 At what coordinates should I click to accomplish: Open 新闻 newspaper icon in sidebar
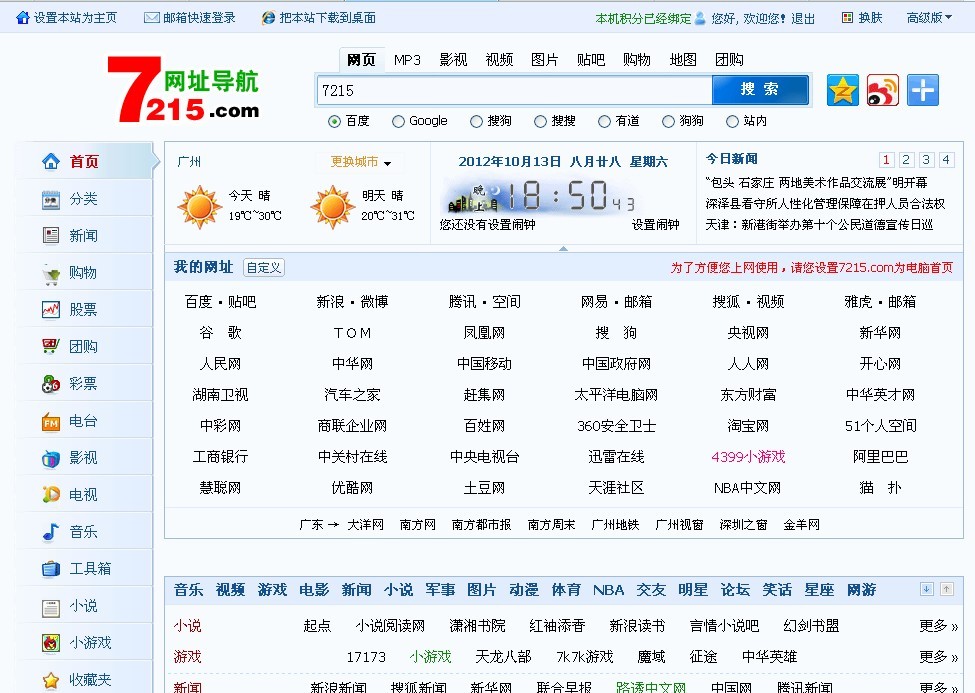point(51,236)
